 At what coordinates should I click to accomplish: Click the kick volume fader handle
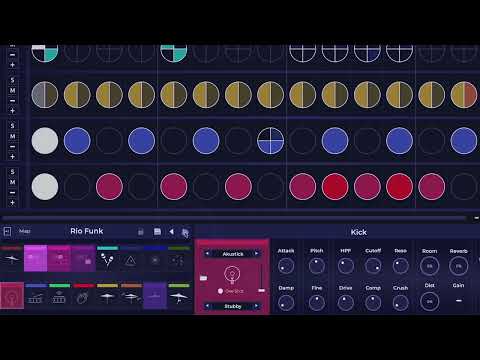click(x=262, y=291)
